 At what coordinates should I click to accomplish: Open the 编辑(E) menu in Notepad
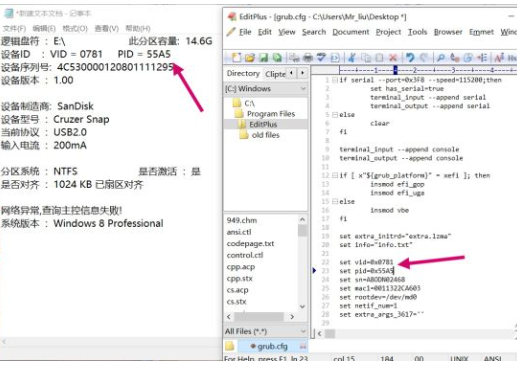click(x=44, y=28)
